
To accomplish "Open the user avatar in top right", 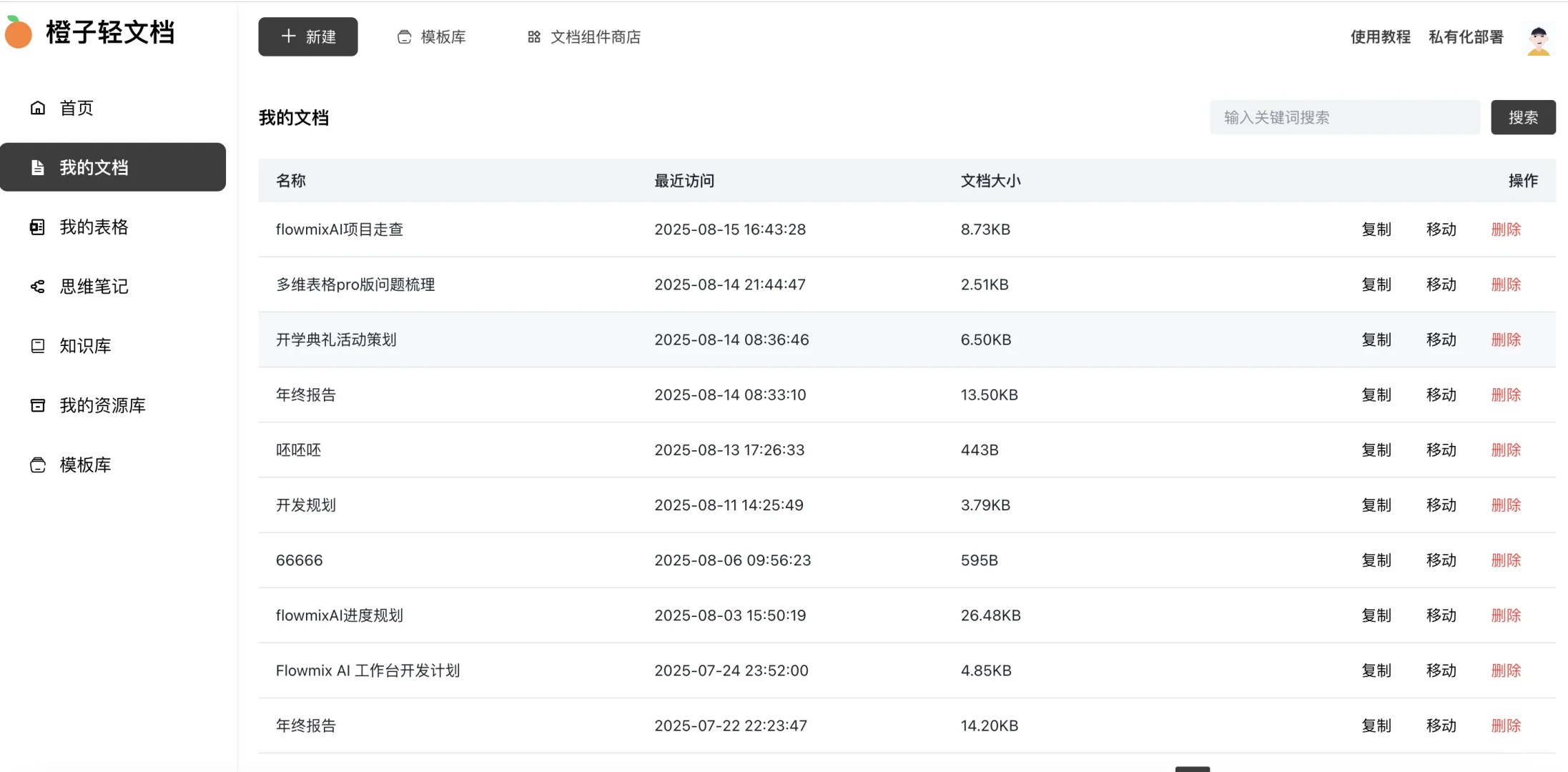I will (x=1538, y=38).
